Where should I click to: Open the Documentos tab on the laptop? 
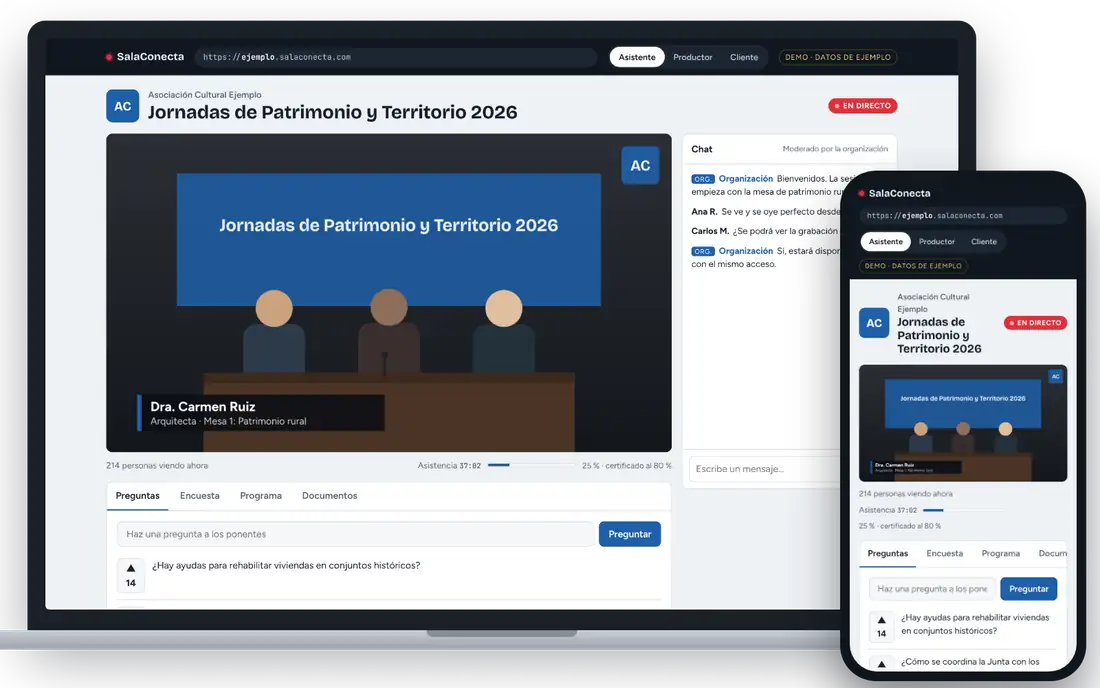point(330,496)
